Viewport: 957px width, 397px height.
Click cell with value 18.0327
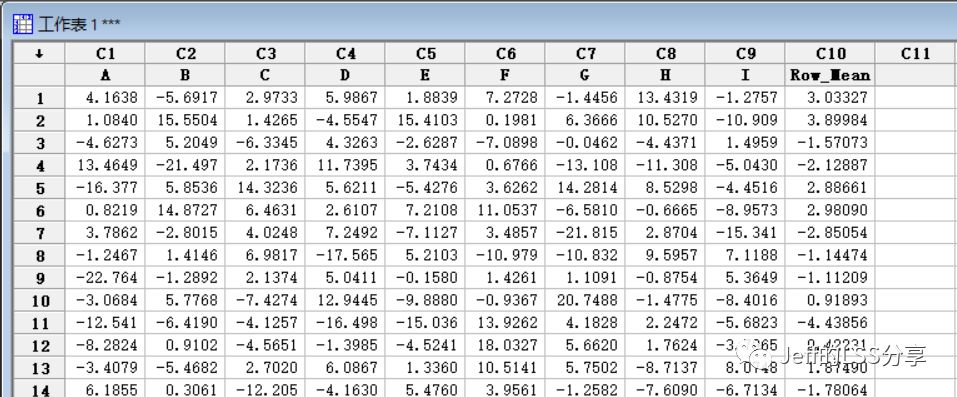click(505, 346)
